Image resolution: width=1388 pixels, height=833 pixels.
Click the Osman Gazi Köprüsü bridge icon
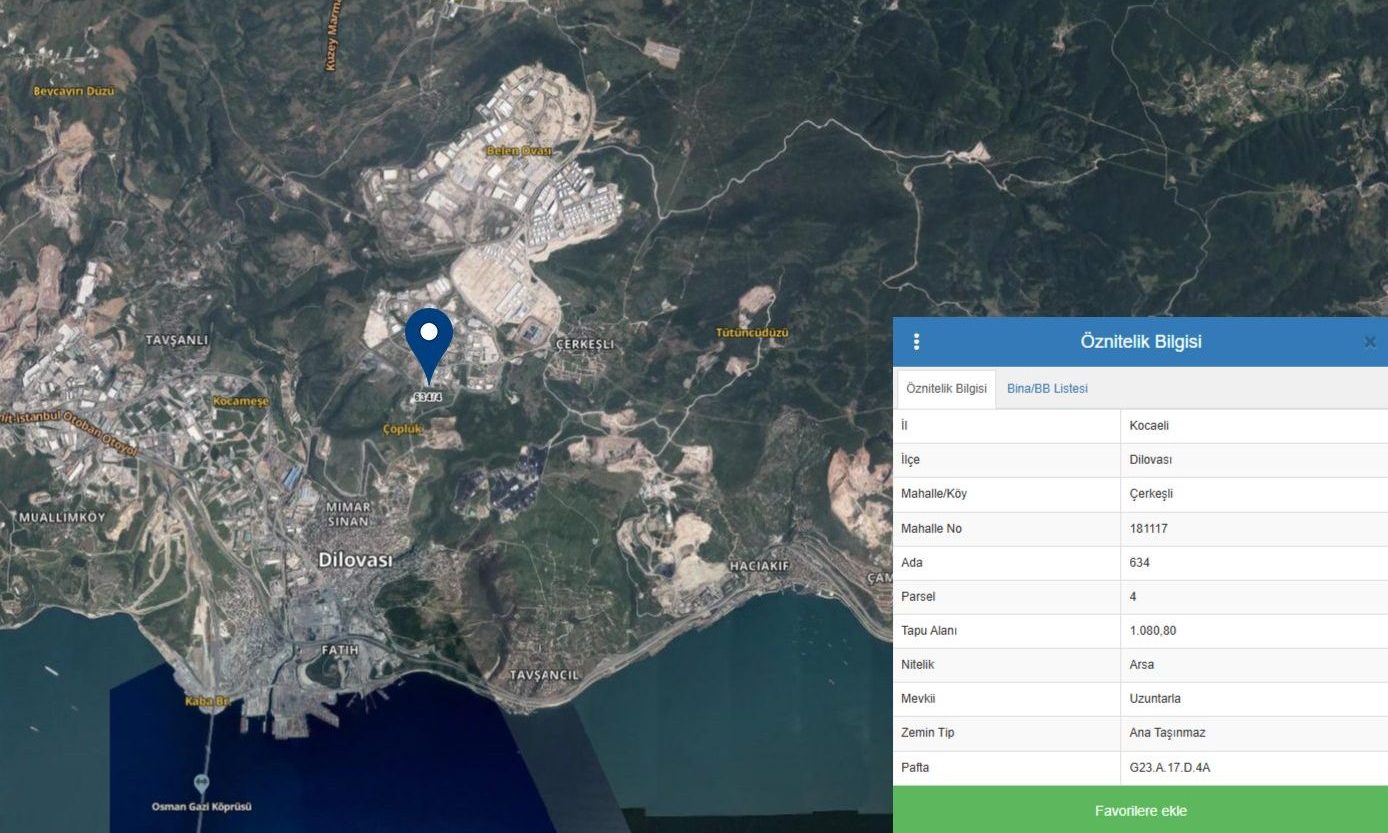pos(202,783)
